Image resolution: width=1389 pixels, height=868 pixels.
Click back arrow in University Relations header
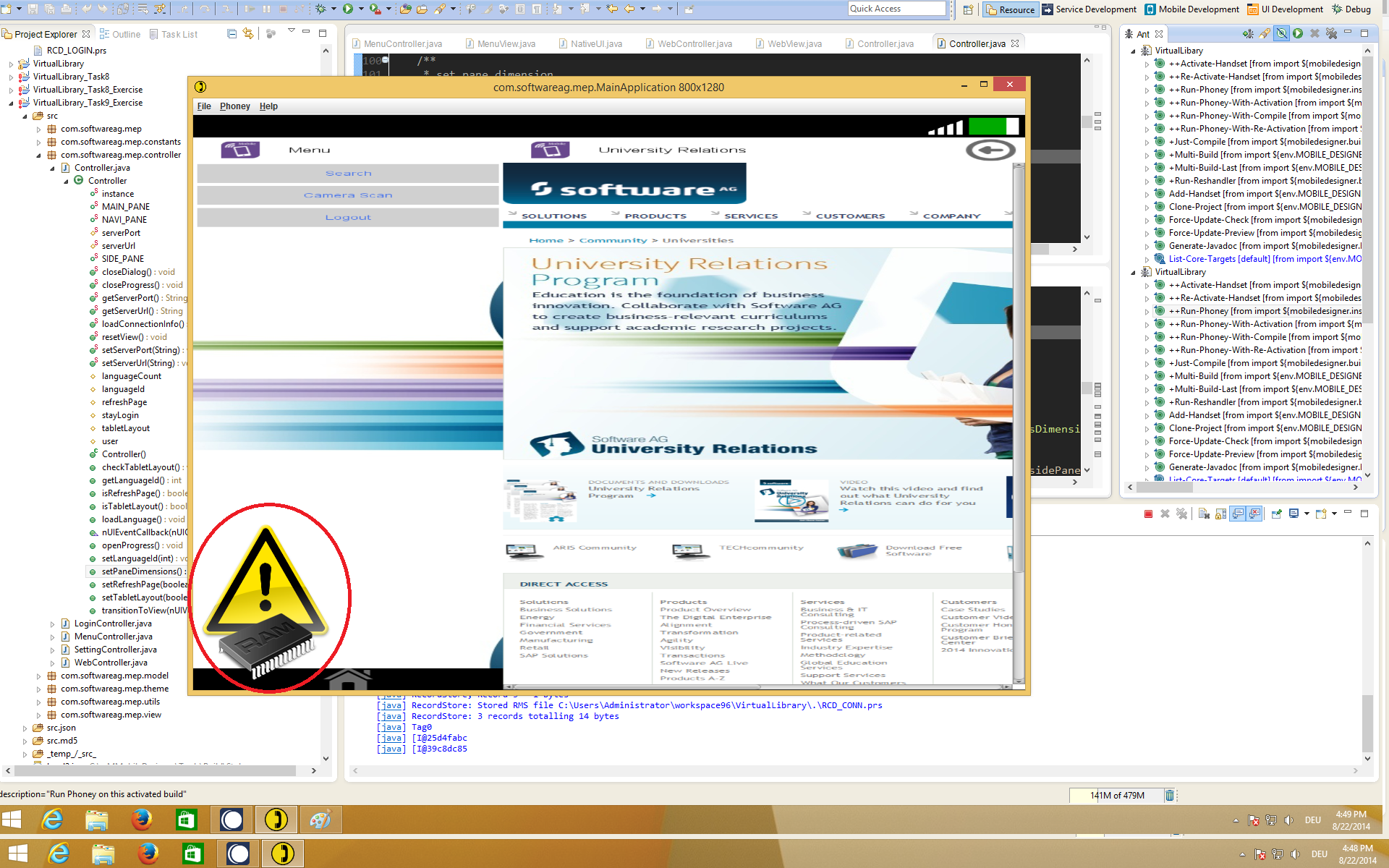[990, 150]
